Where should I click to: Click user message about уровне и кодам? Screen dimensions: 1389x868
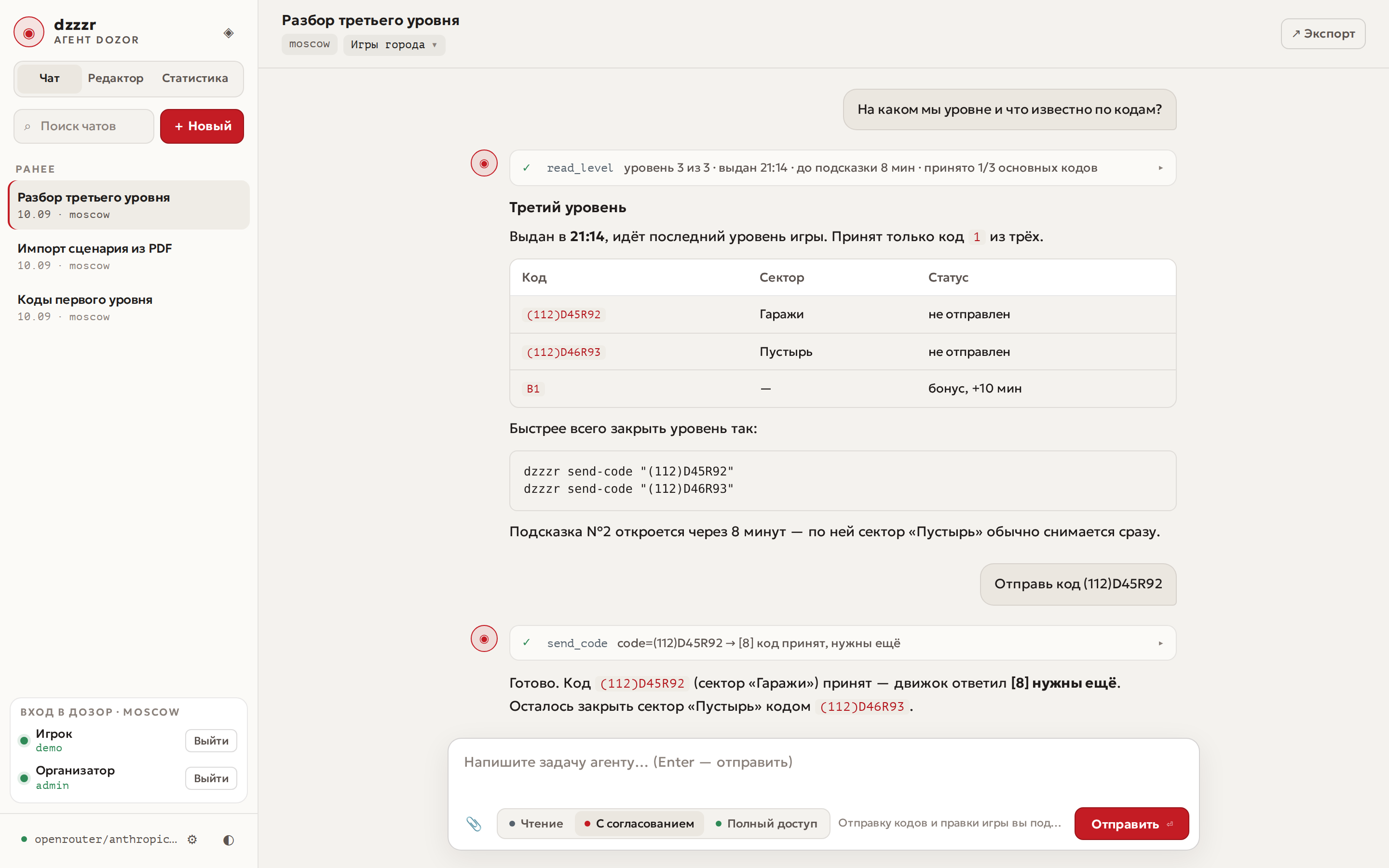pos(1009,109)
